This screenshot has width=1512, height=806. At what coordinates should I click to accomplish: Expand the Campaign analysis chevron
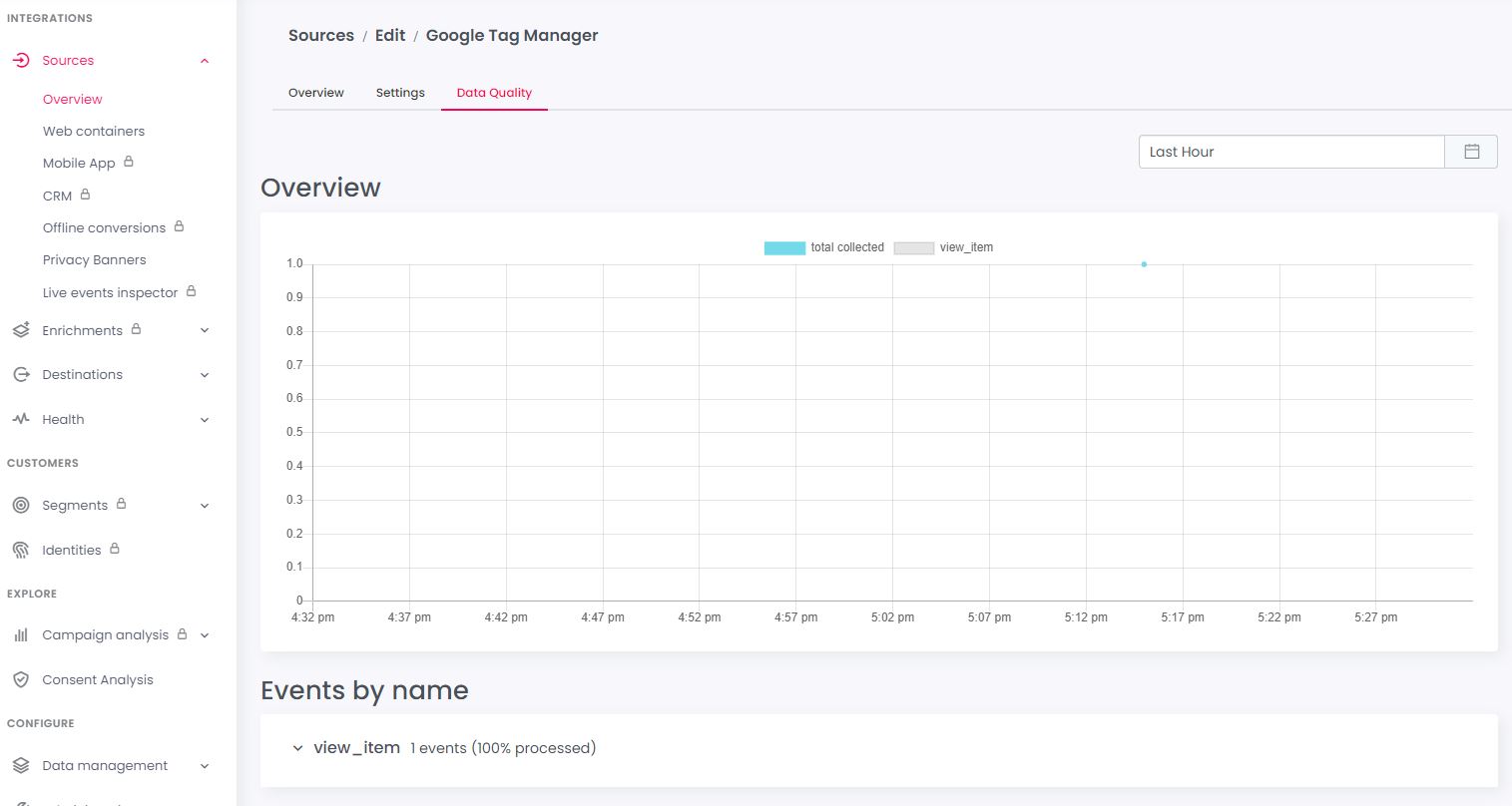(x=205, y=635)
